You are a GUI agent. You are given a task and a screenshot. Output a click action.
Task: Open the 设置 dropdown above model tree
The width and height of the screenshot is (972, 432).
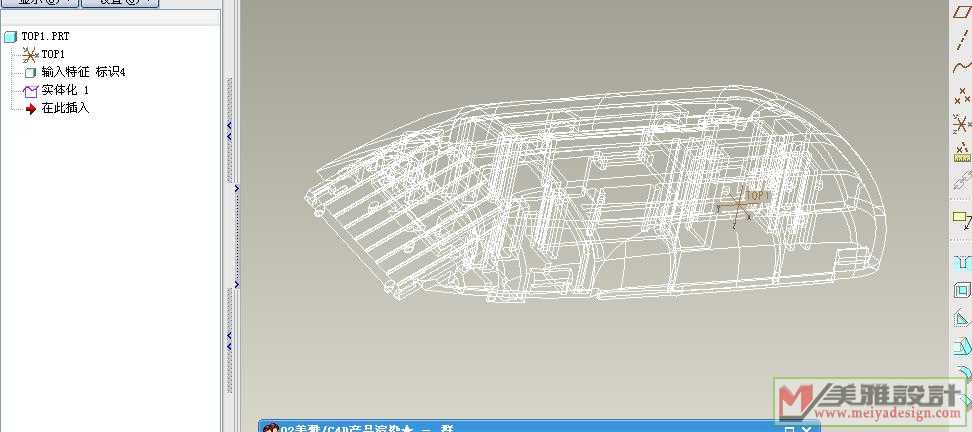point(120,2)
